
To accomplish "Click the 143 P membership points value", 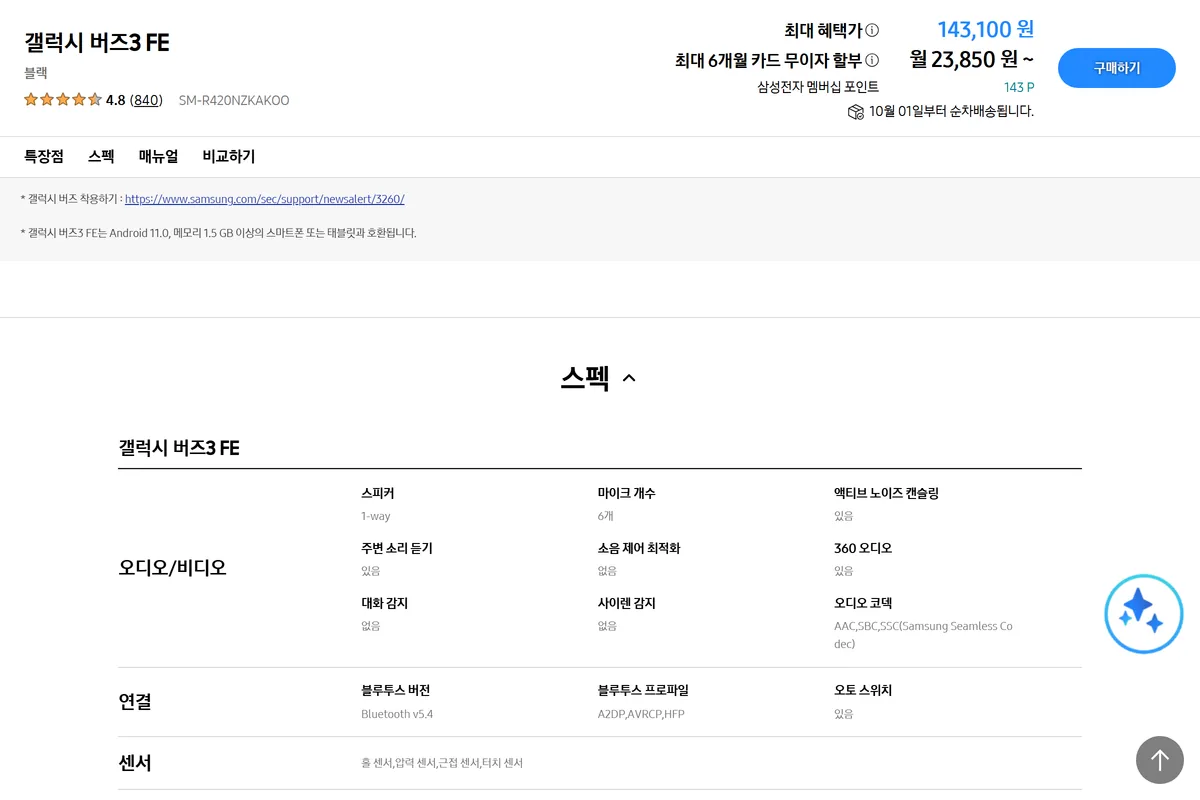I will [1019, 87].
